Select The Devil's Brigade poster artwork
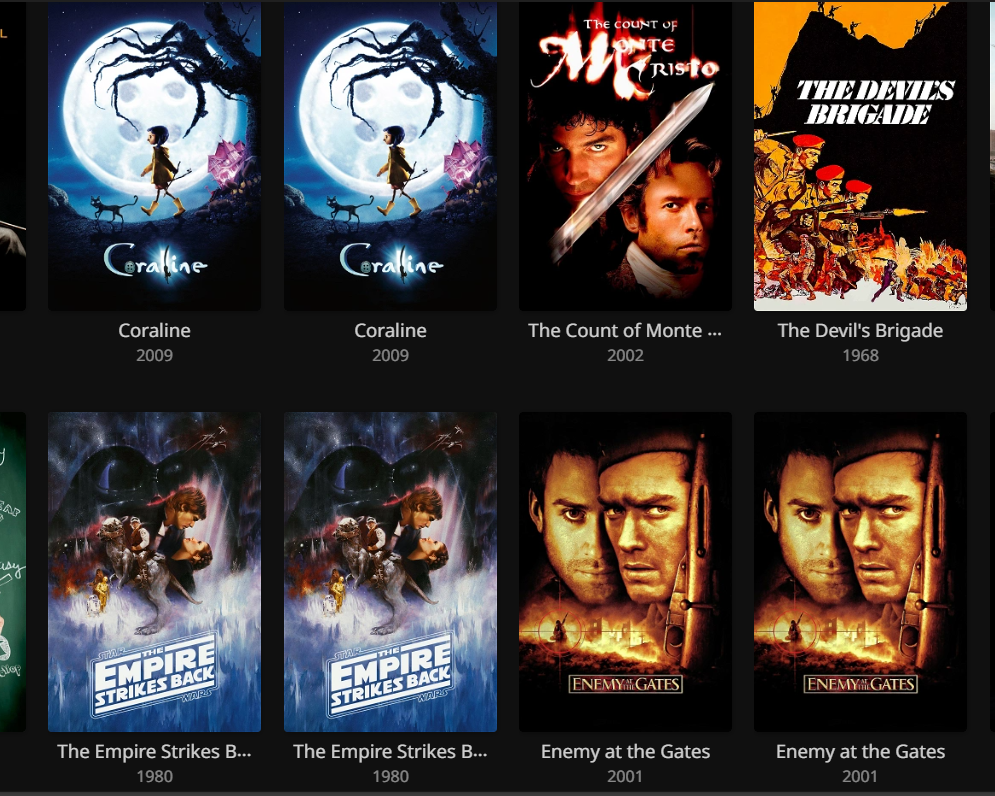Viewport: 995px width, 796px height. [860, 156]
